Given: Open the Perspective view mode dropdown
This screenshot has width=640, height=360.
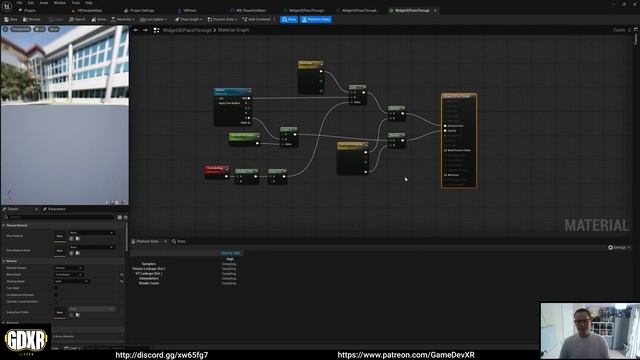Looking at the screenshot, I should click(x=20, y=29).
